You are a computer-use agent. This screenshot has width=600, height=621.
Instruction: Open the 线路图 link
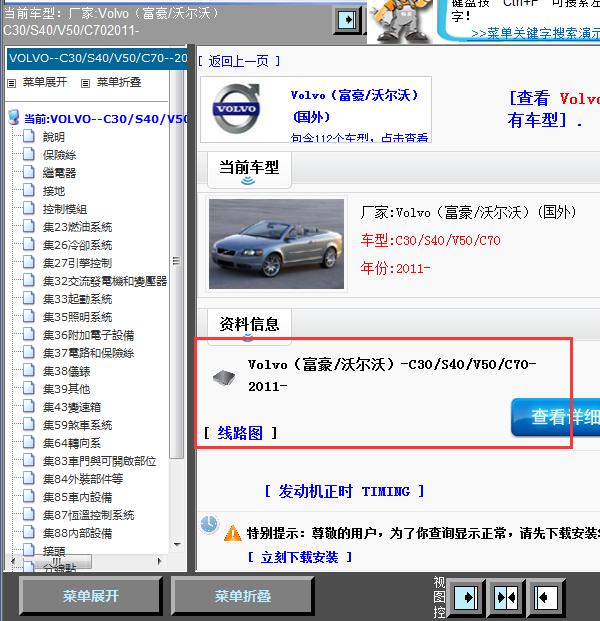point(240,433)
